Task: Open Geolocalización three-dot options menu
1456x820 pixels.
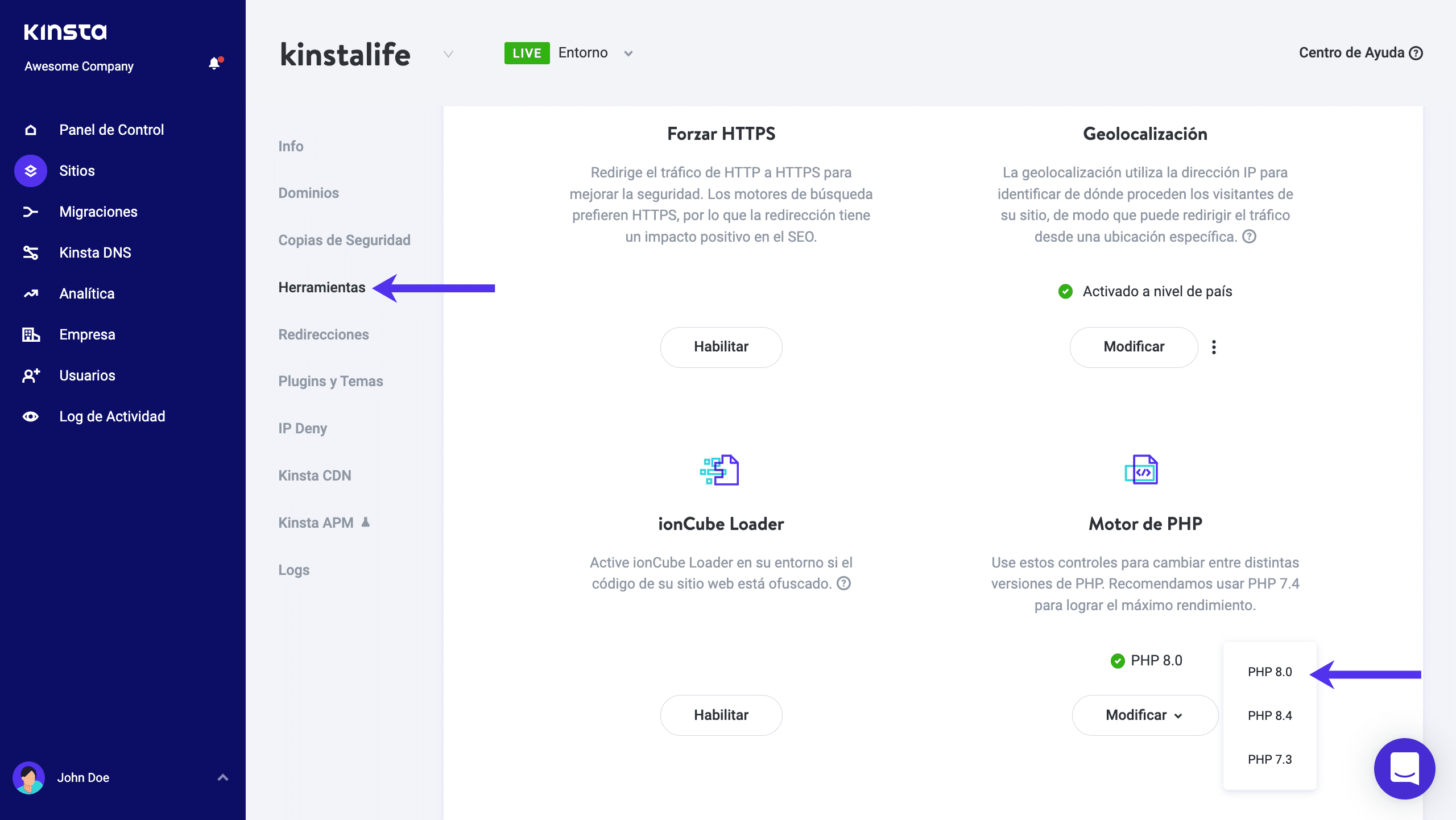Action: pyautogui.click(x=1214, y=347)
